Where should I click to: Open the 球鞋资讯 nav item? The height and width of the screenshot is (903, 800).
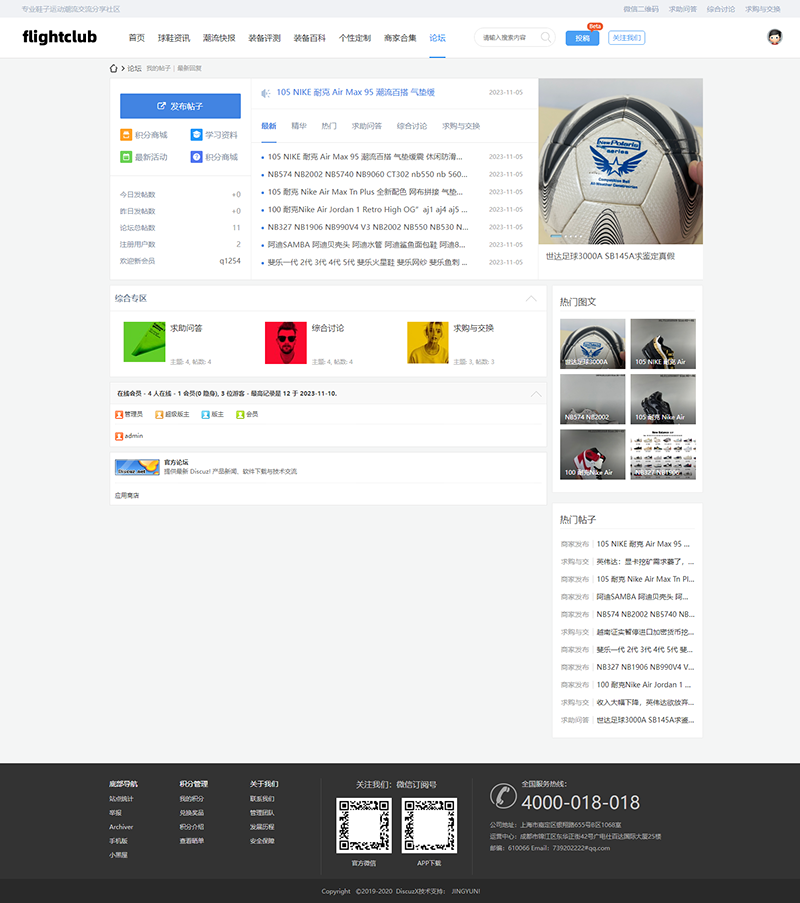(x=174, y=38)
